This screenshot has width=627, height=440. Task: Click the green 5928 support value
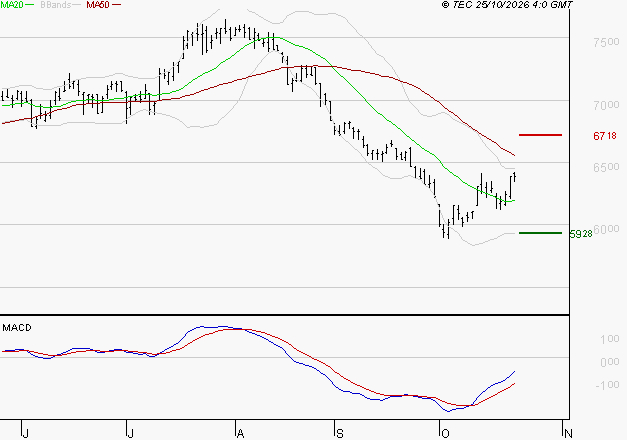point(581,234)
